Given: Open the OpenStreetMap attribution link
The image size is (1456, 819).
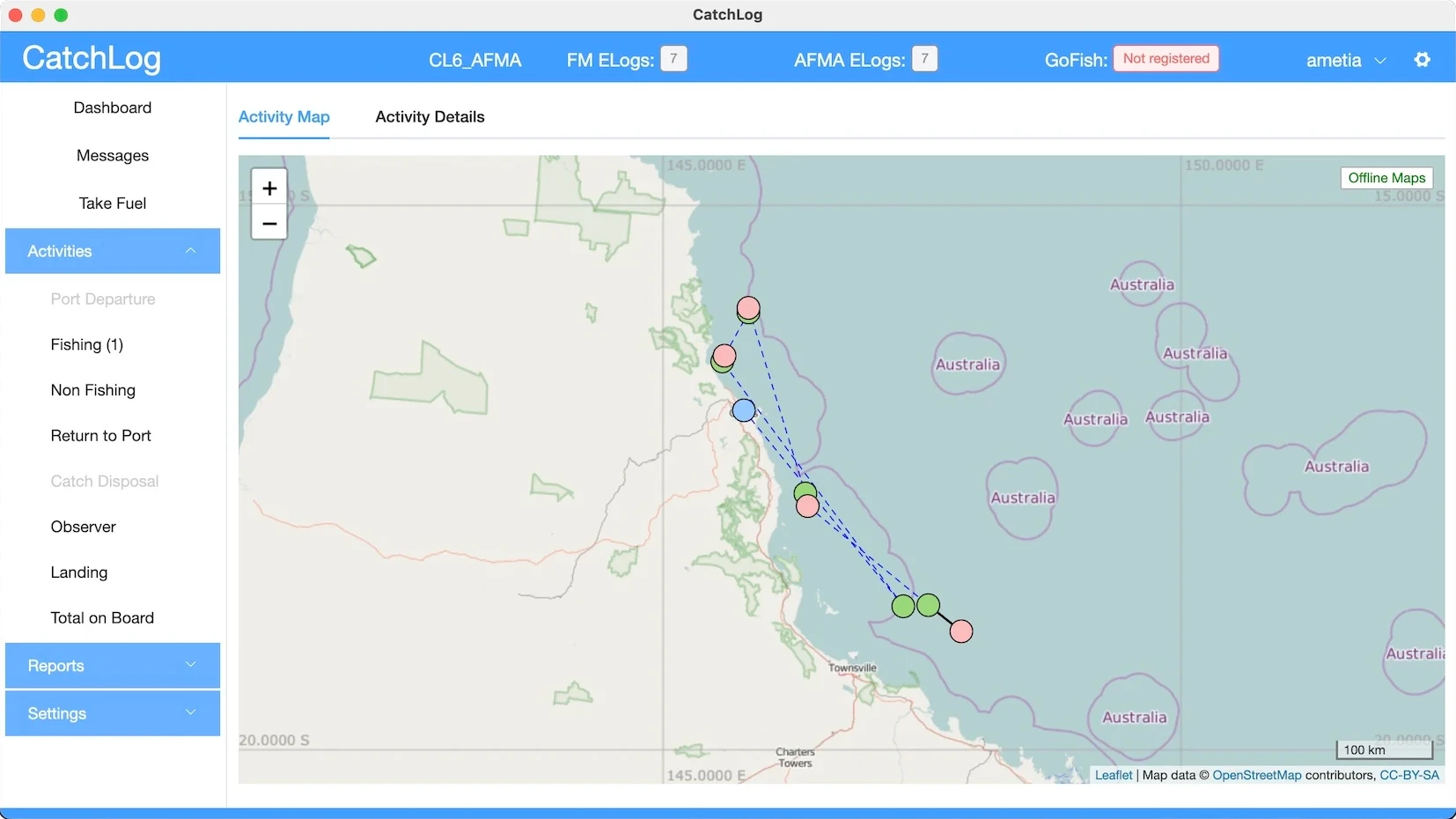Looking at the screenshot, I should pyautogui.click(x=1256, y=775).
